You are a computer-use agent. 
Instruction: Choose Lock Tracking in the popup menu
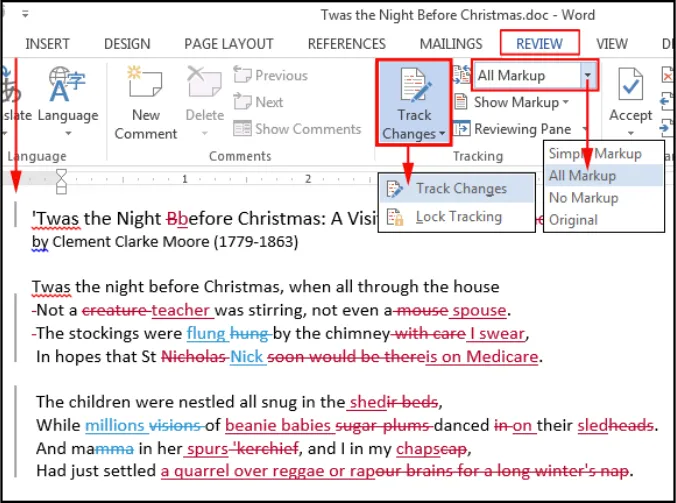[x=457, y=217]
